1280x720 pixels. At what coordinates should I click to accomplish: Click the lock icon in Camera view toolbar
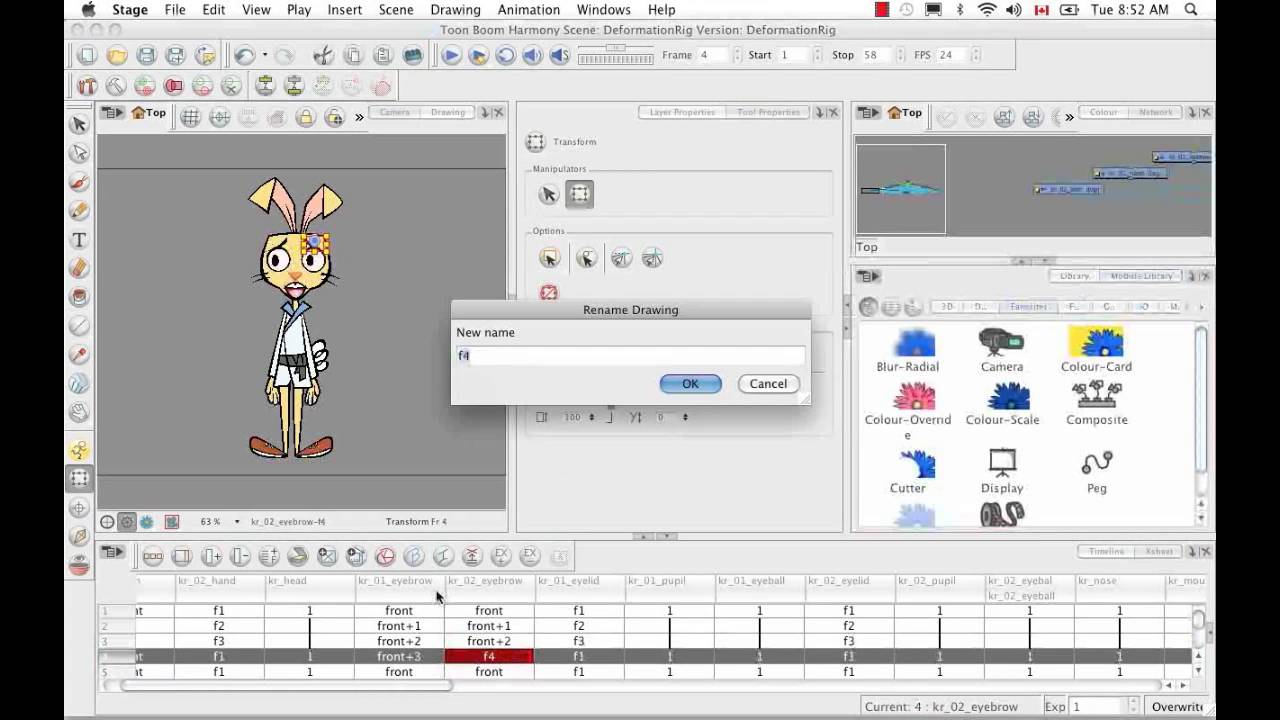(306, 117)
